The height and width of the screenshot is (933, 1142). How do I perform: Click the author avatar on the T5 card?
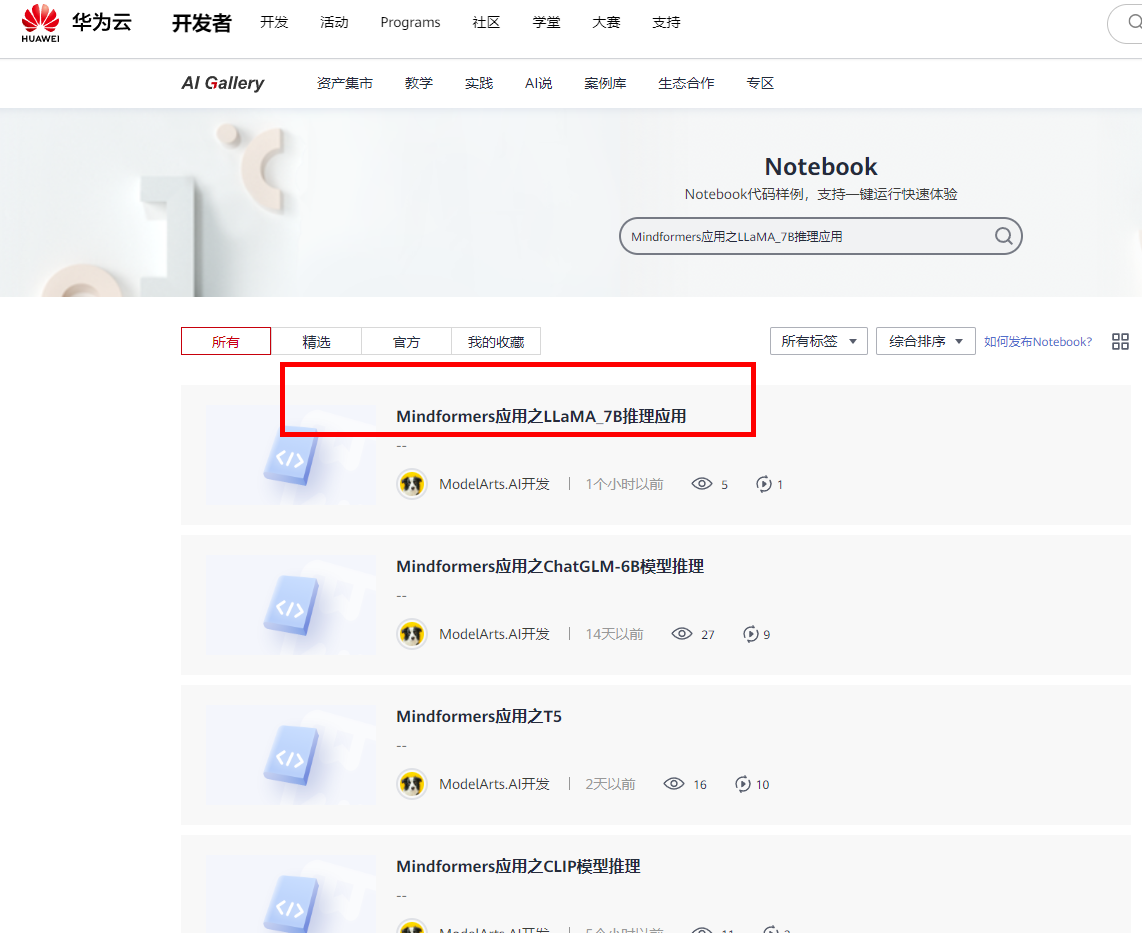point(411,784)
